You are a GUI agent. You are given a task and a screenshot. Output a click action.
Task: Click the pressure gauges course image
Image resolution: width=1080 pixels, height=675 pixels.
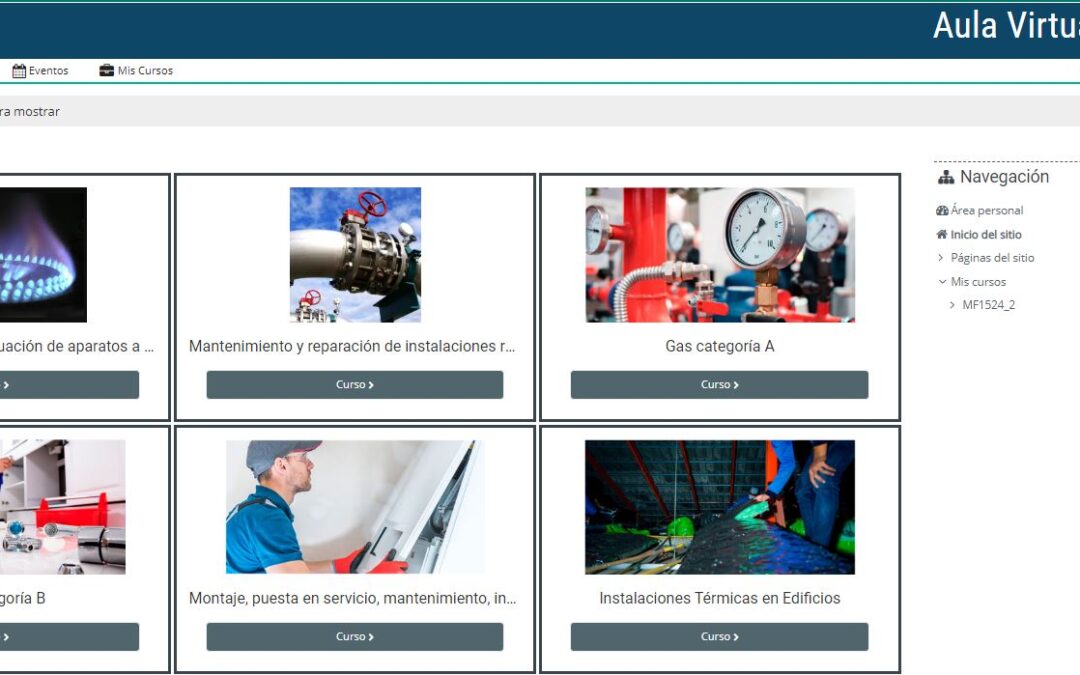pyautogui.click(x=720, y=255)
